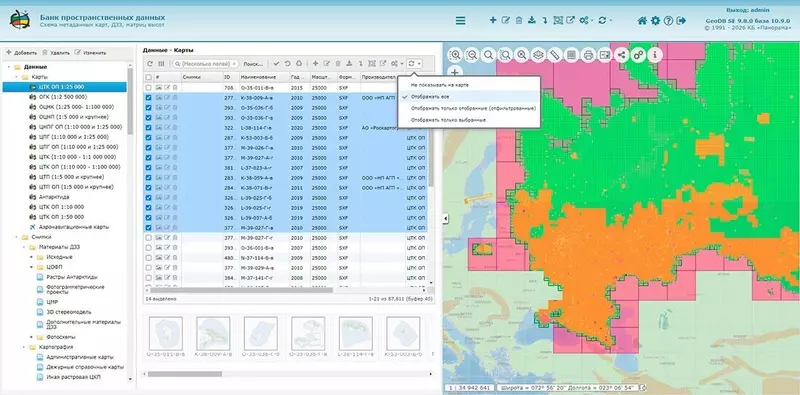This screenshot has width=800, height=395.
Task: Uncheck the row L-38-114-Г-в checkbox
Action: coord(148,128)
